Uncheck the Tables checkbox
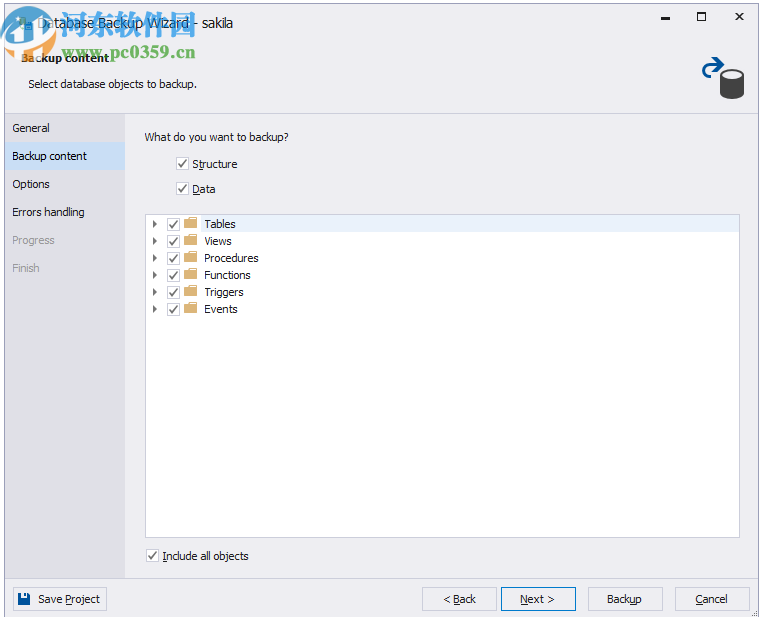Screen dimensions: 760x617 pyautogui.click(x=173, y=224)
